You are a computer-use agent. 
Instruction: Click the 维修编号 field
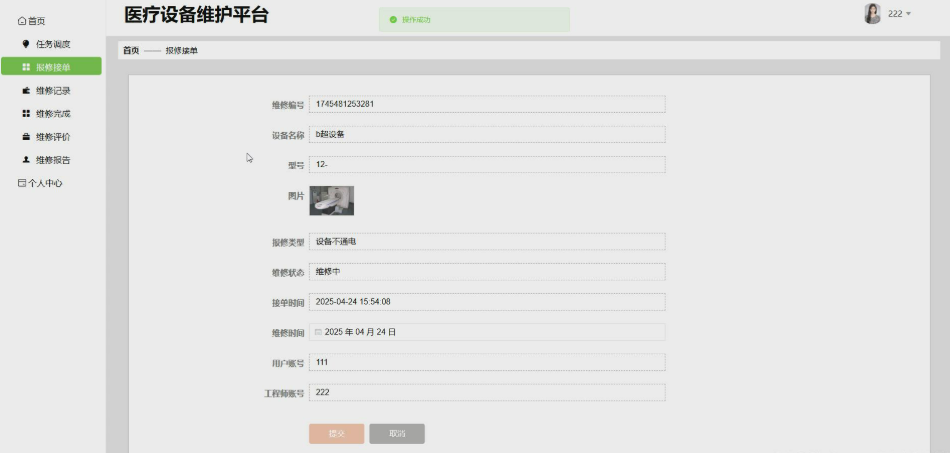point(487,104)
